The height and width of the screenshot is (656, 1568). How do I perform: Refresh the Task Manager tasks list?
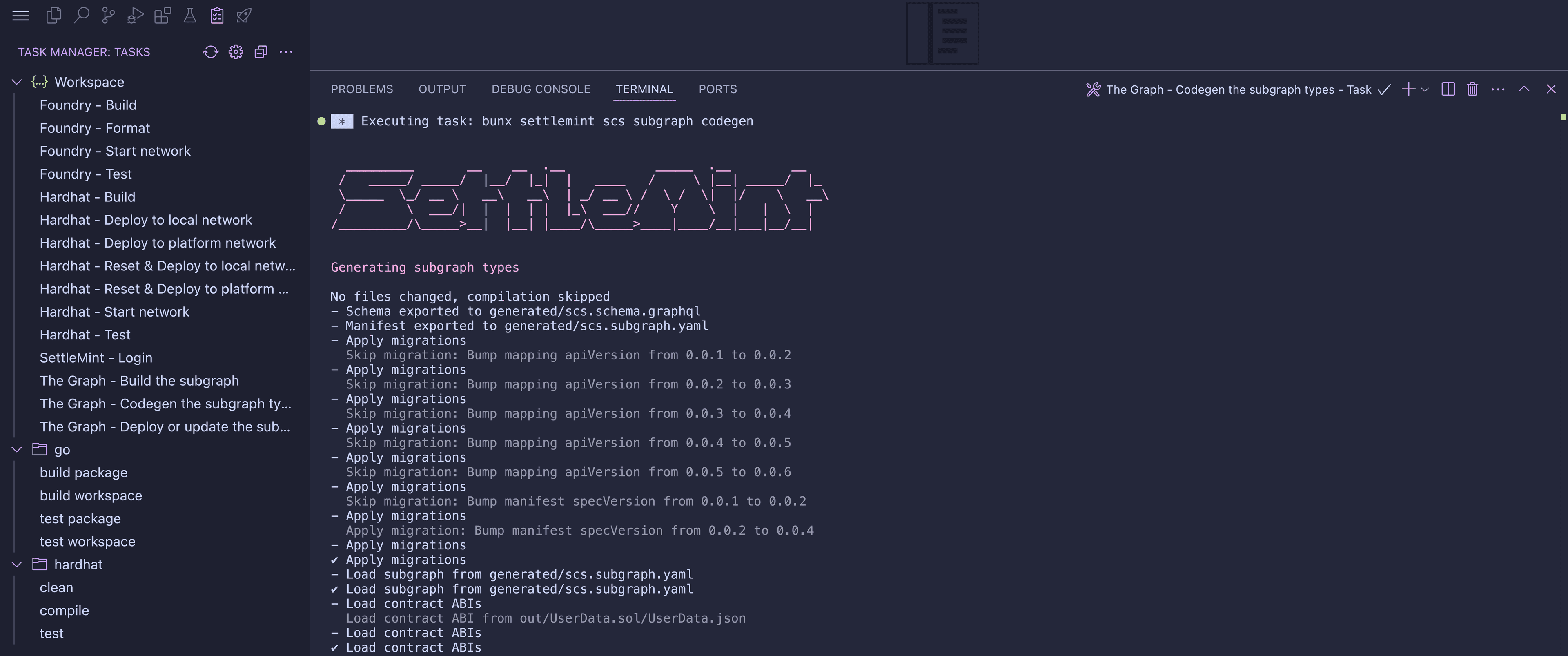pos(211,52)
